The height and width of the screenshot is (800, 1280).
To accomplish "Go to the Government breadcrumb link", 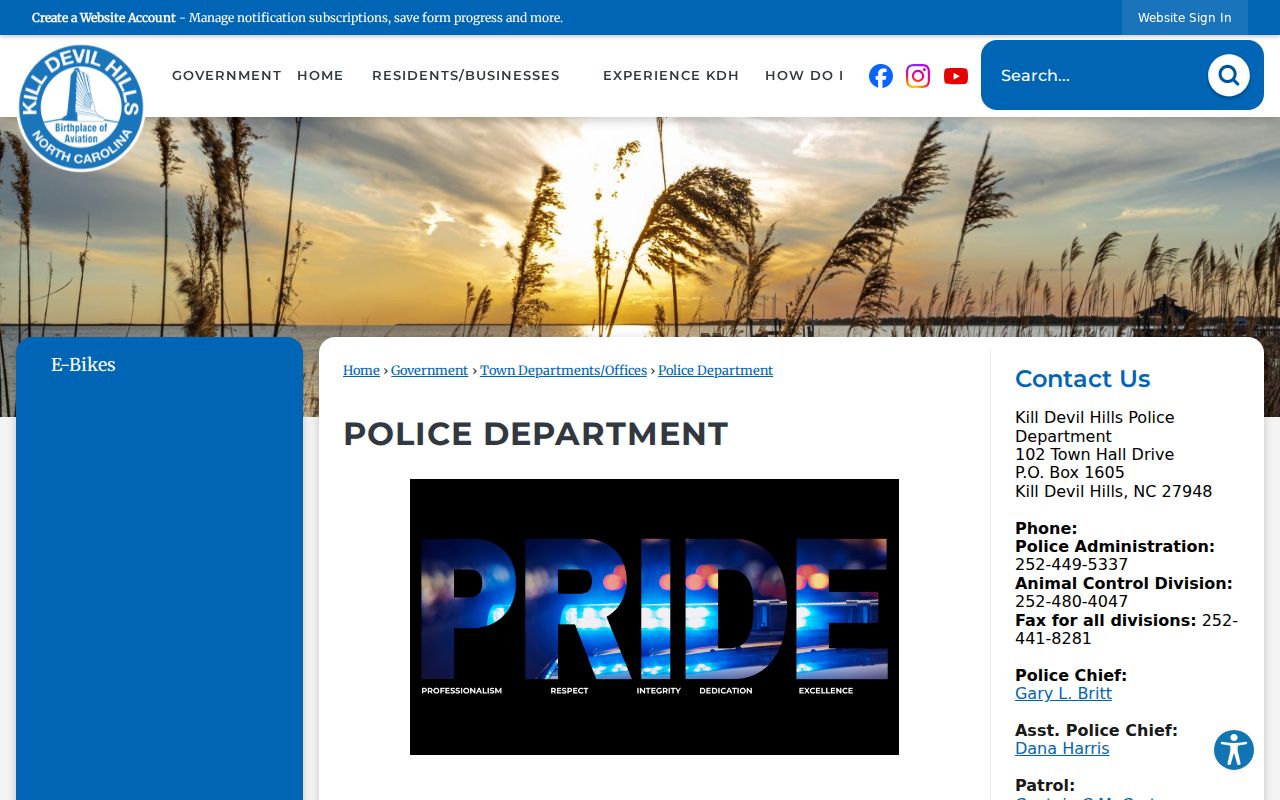I will pos(429,370).
